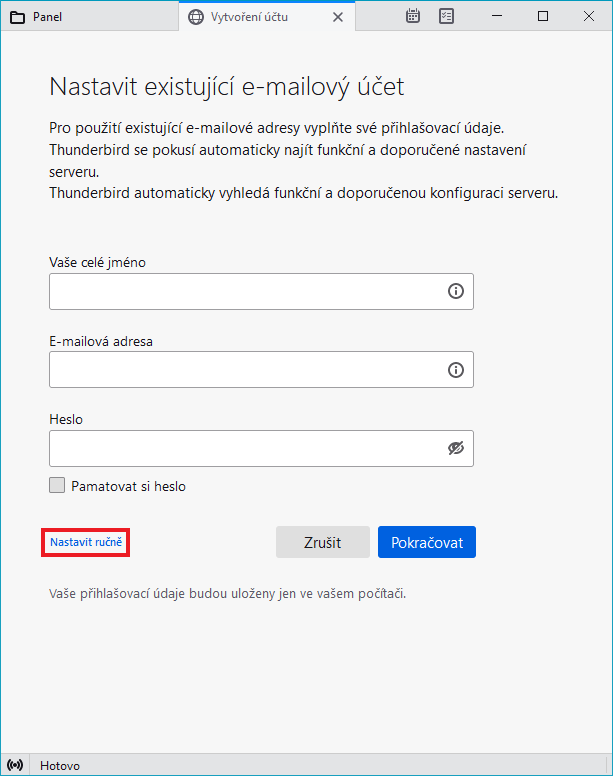Switch to the Panel tab
The image size is (613, 776).
(80, 17)
